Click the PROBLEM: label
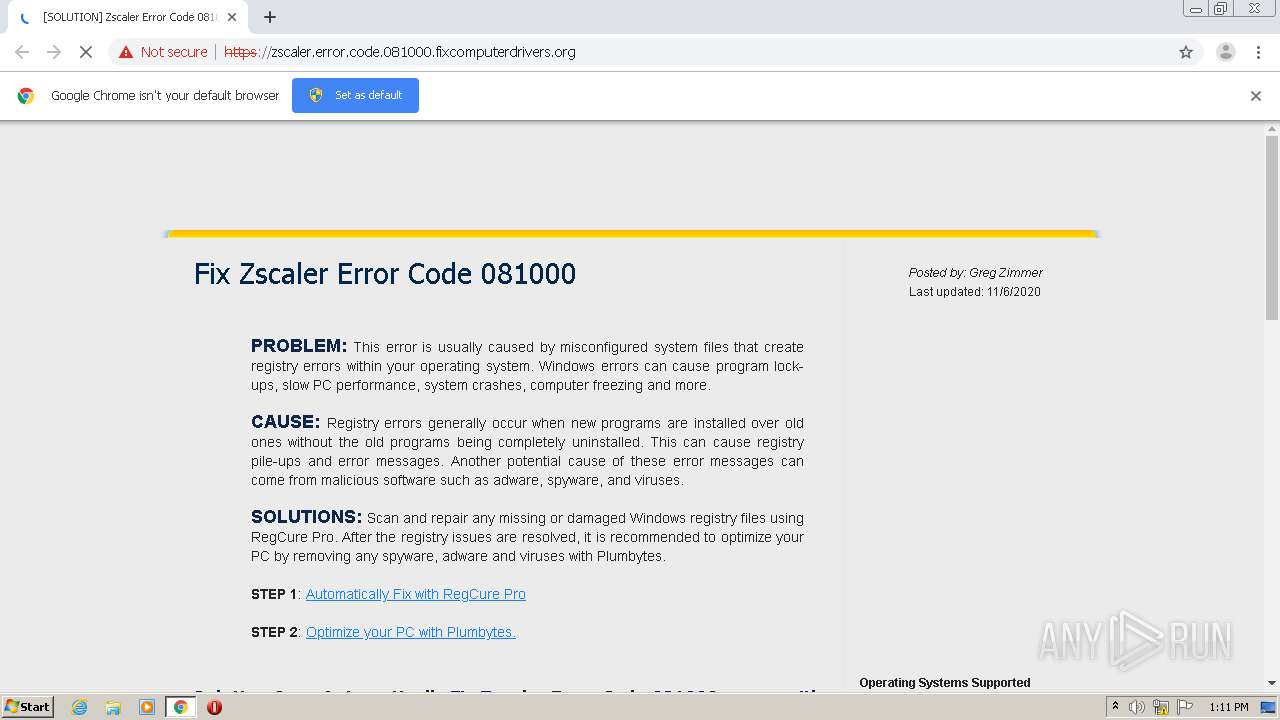The height and width of the screenshot is (720, 1280). [299, 346]
